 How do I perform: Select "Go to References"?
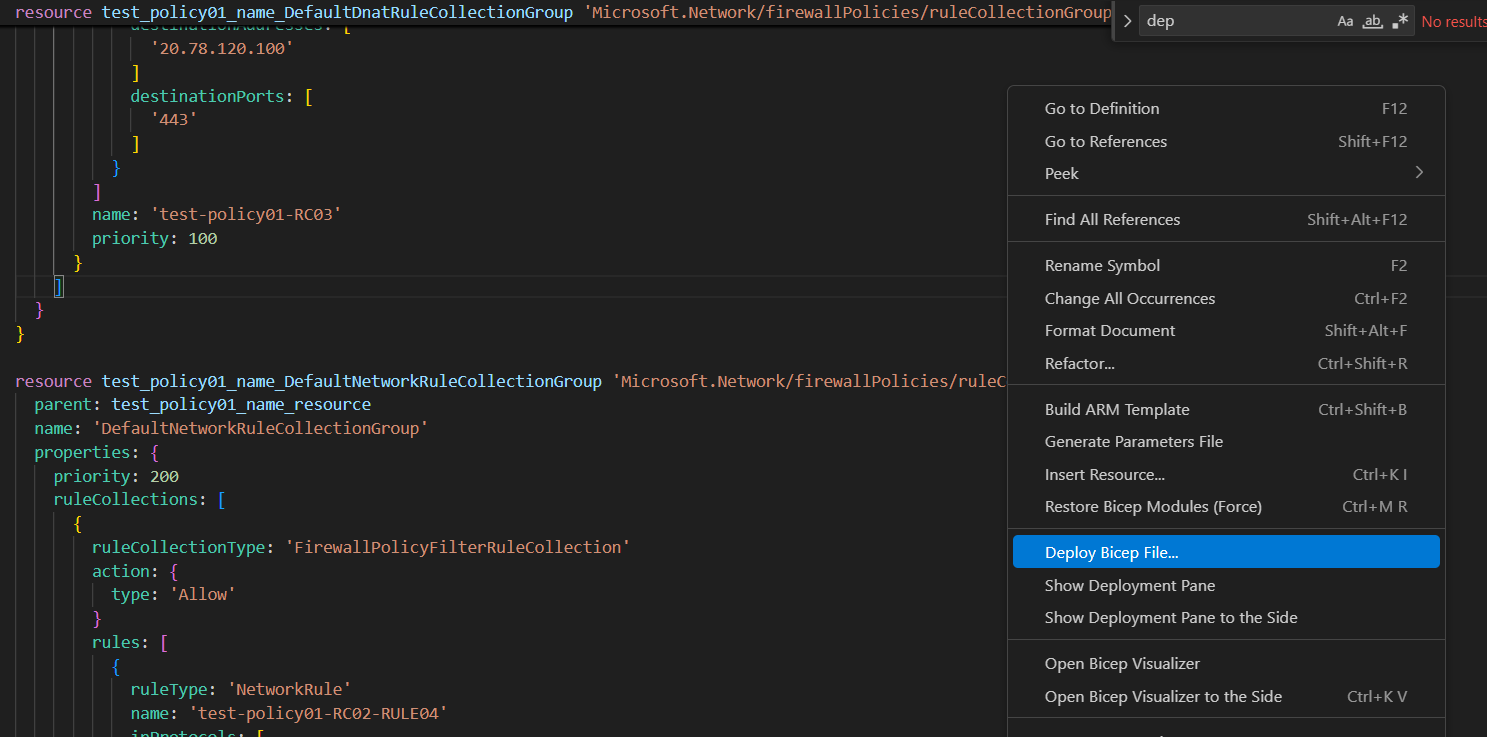(1105, 141)
